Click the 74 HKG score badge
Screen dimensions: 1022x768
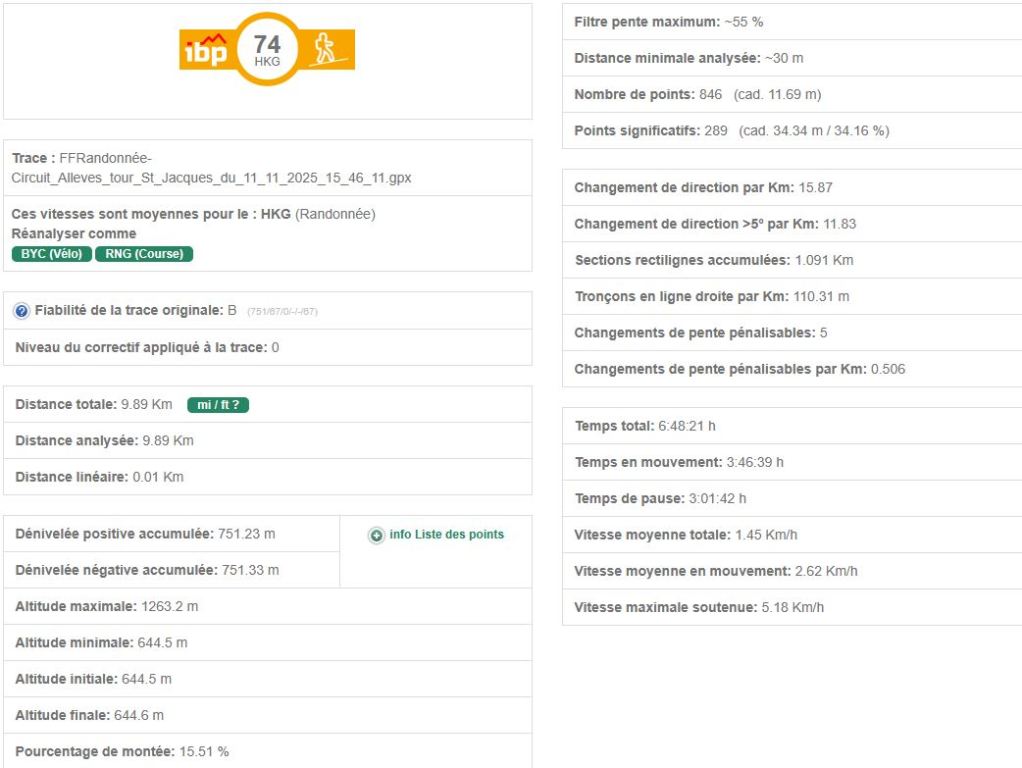pos(267,49)
